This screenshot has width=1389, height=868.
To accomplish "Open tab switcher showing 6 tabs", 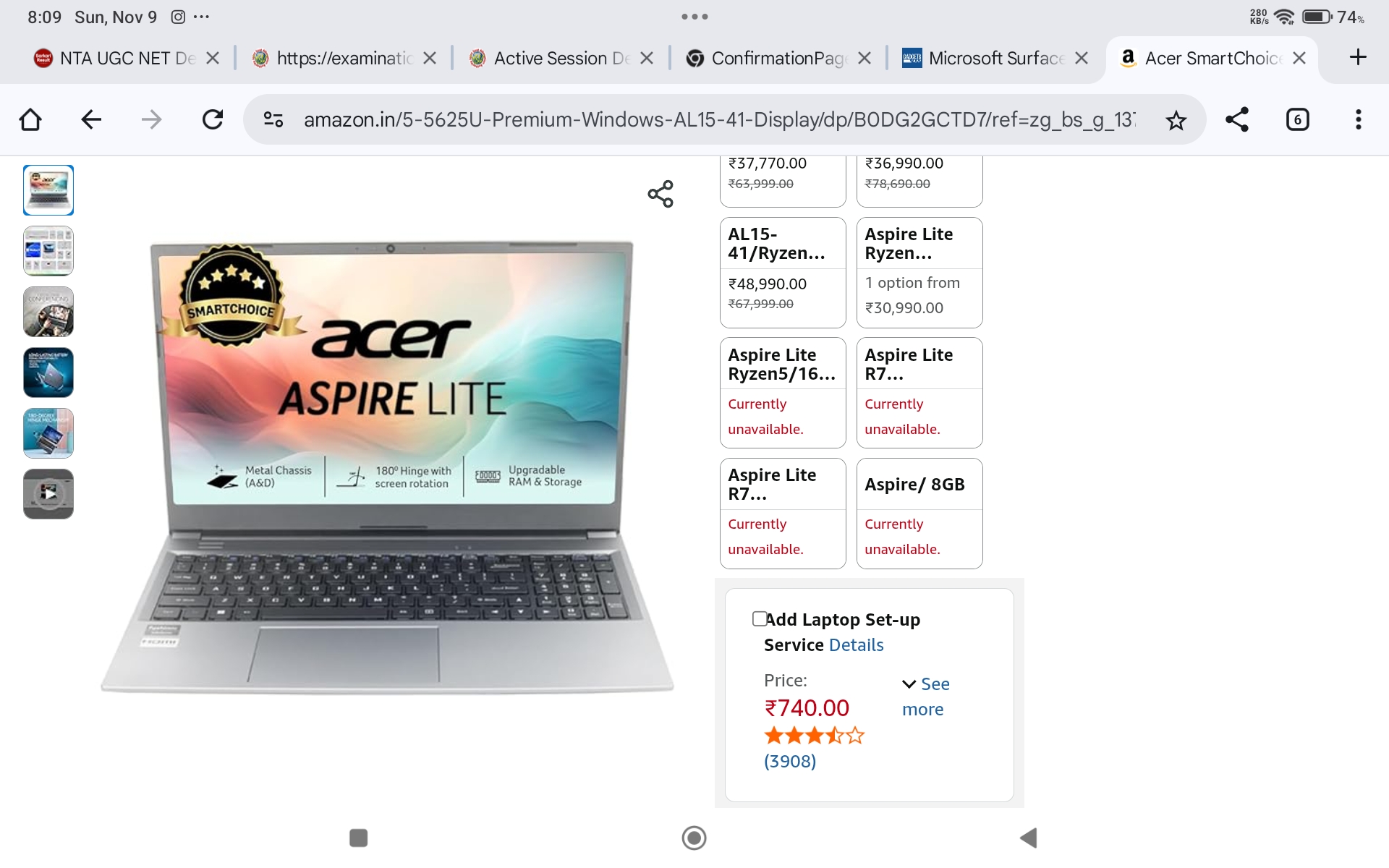I will (1298, 119).
